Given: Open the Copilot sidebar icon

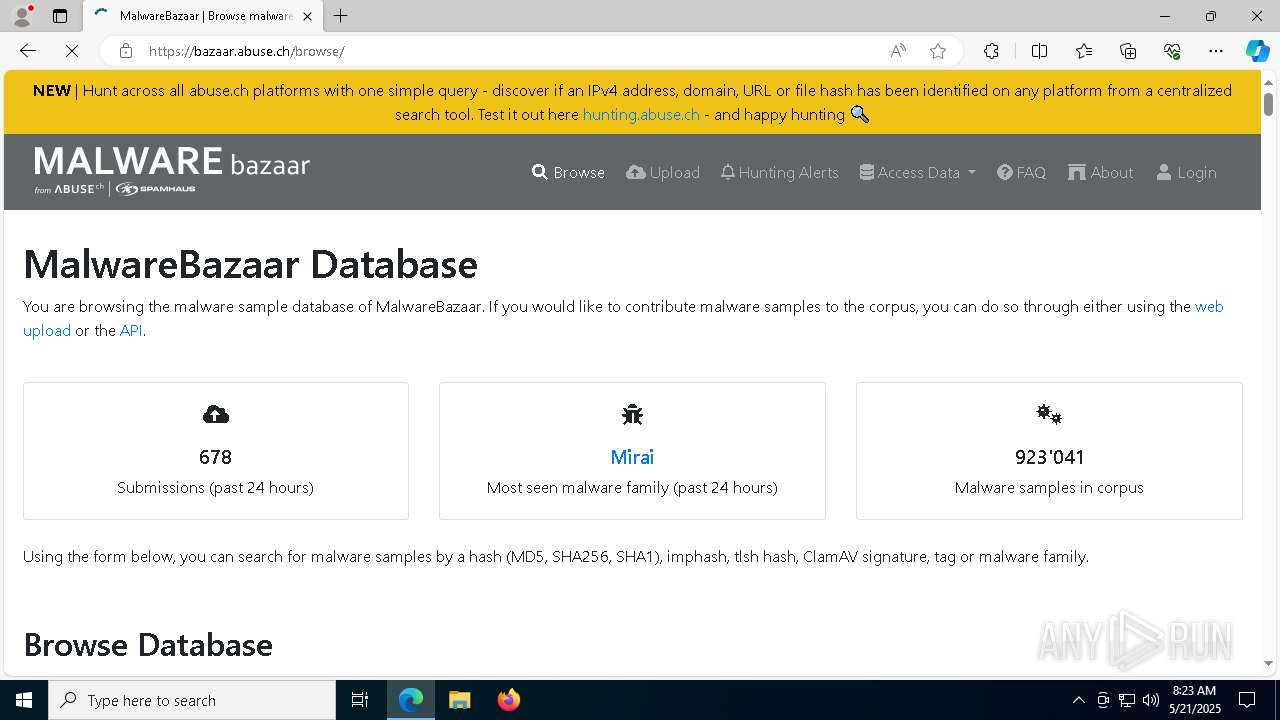Looking at the screenshot, I should (1257, 51).
